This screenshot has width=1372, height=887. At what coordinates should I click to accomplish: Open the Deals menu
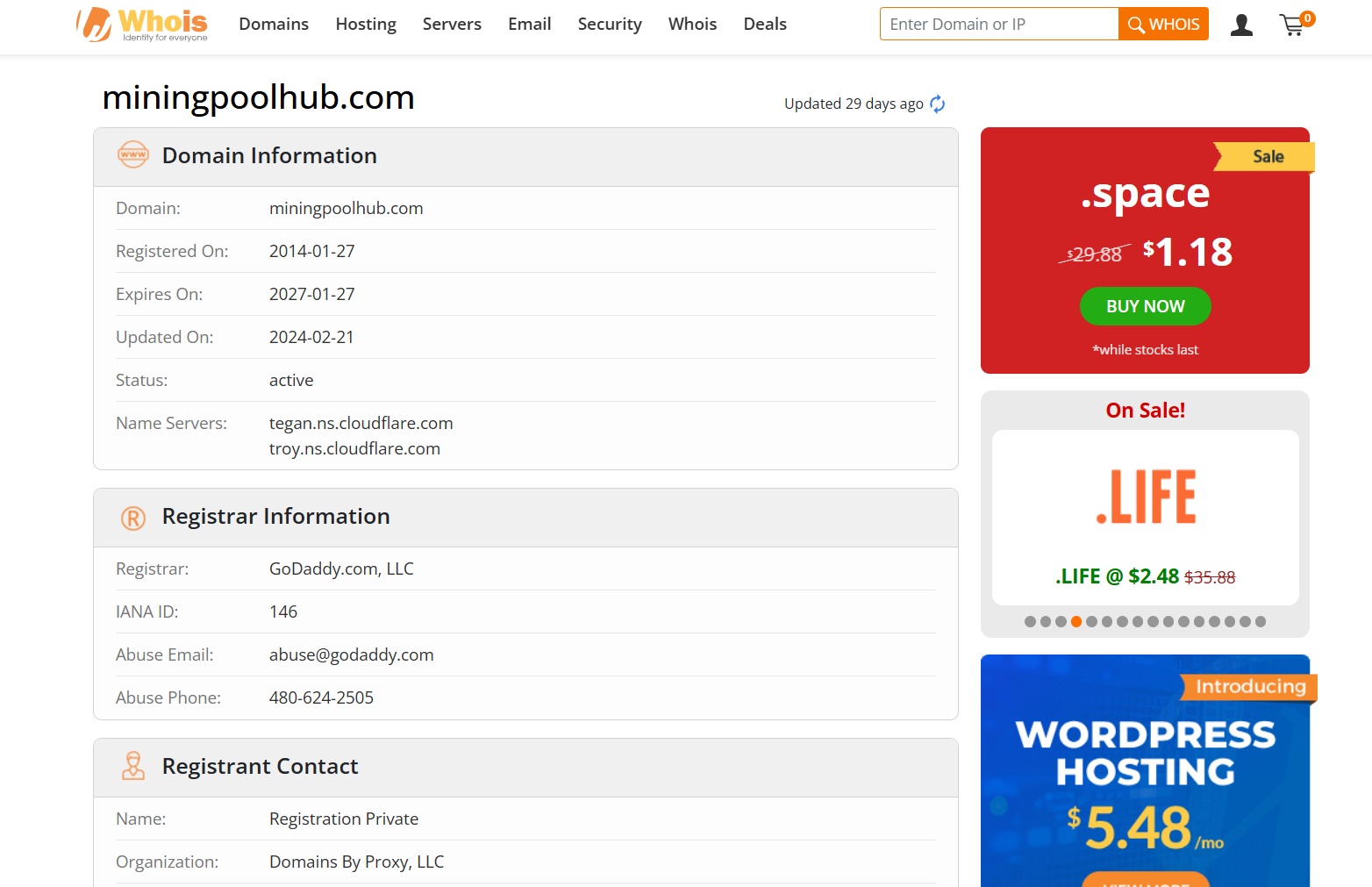[765, 24]
